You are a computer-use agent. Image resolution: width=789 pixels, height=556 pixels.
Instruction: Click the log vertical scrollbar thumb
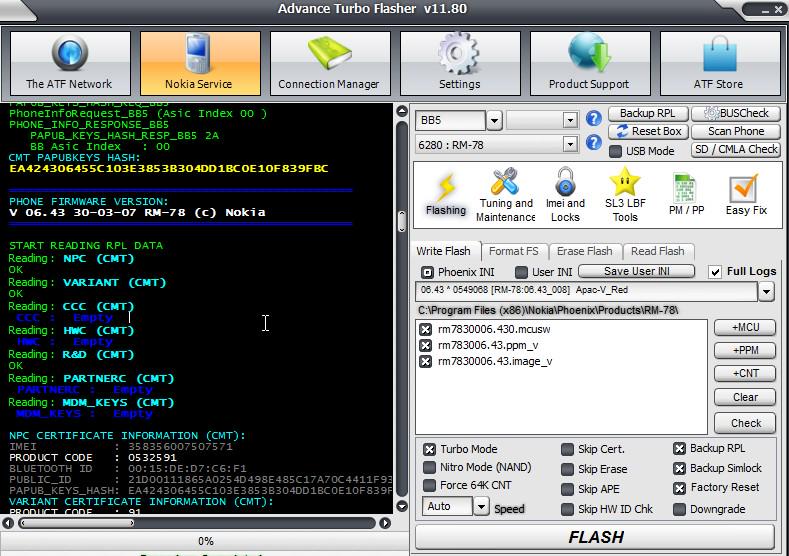tap(402, 221)
